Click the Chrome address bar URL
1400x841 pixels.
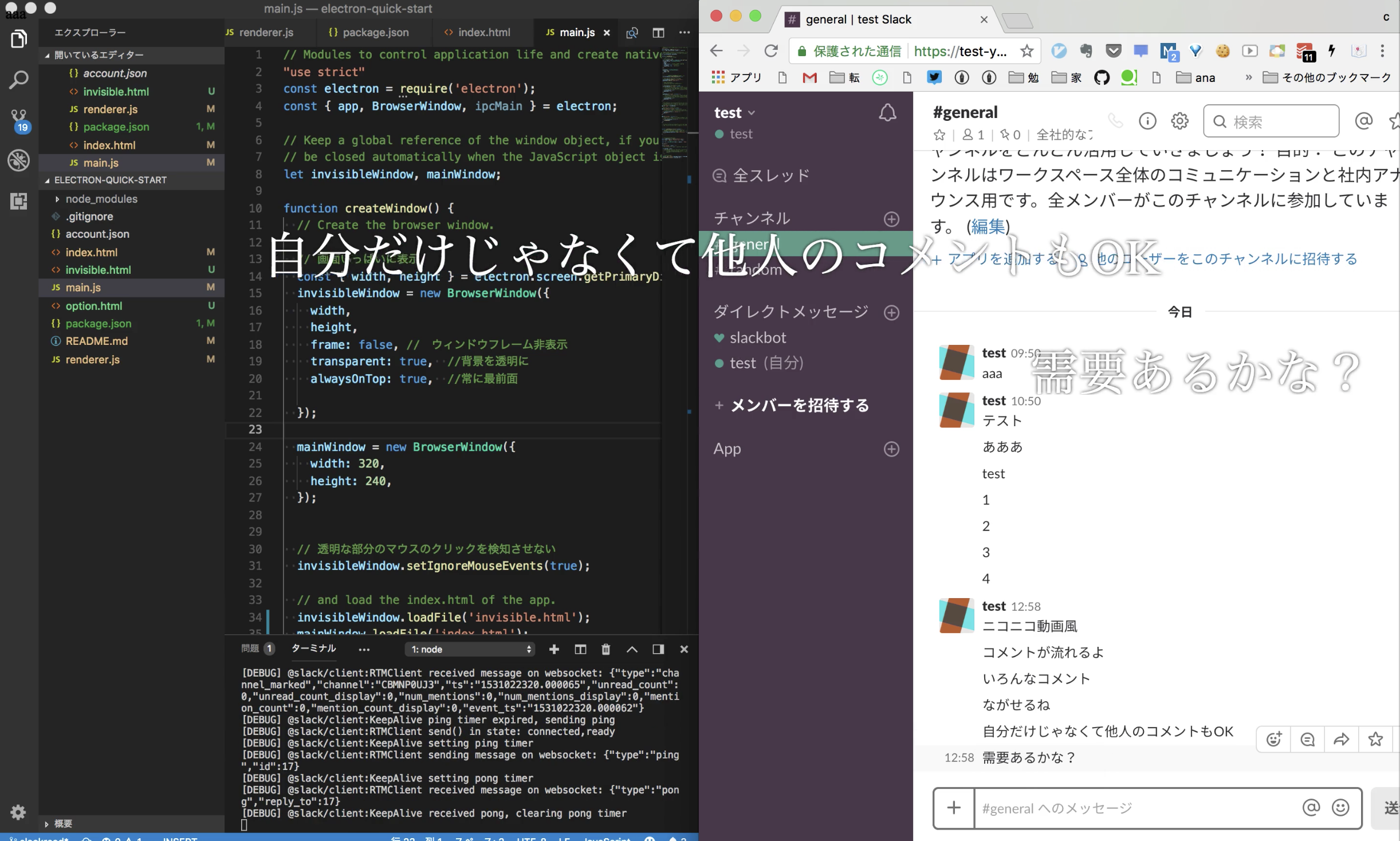tap(960, 51)
